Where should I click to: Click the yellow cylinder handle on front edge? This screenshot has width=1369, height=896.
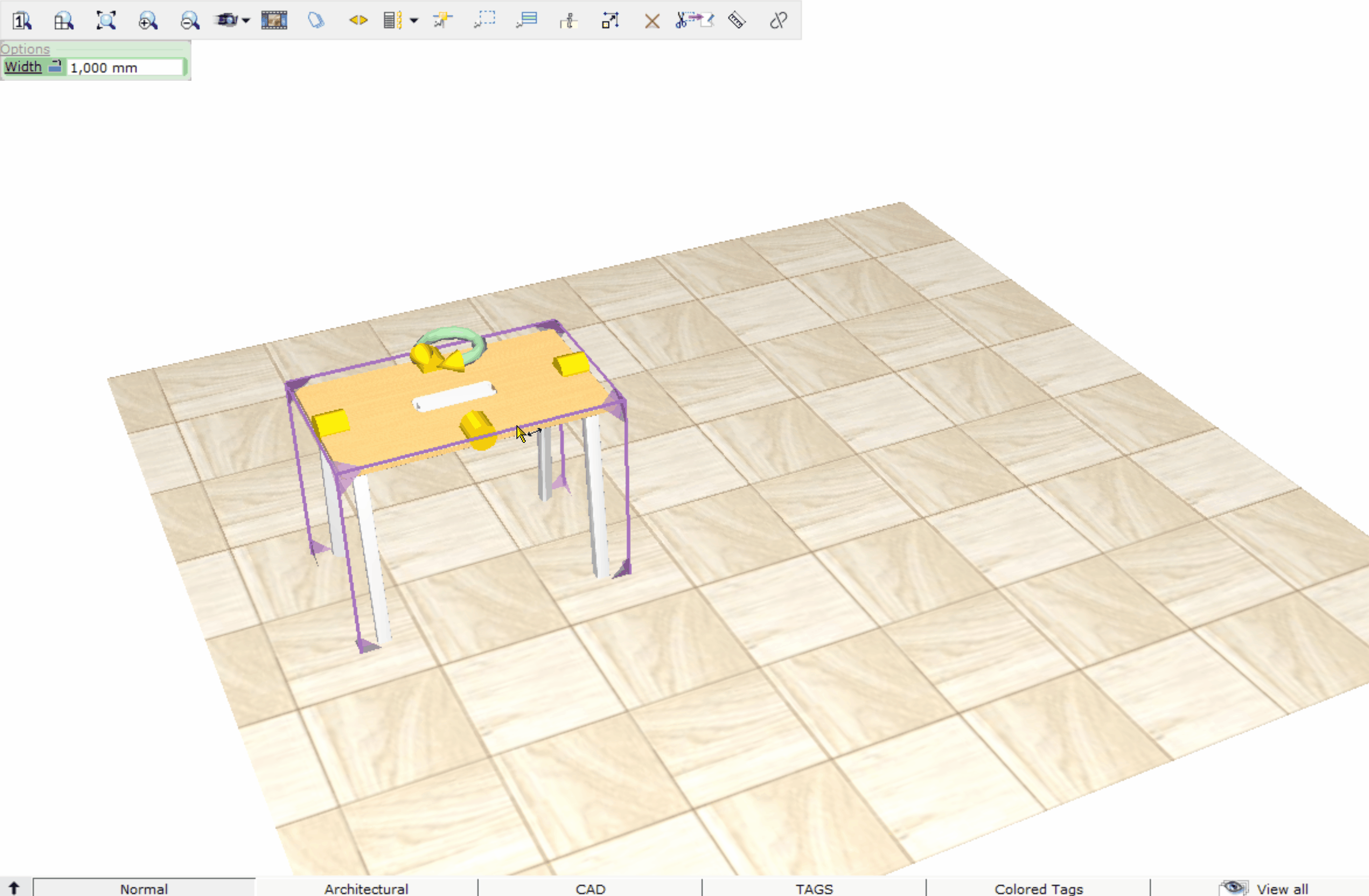point(478,430)
